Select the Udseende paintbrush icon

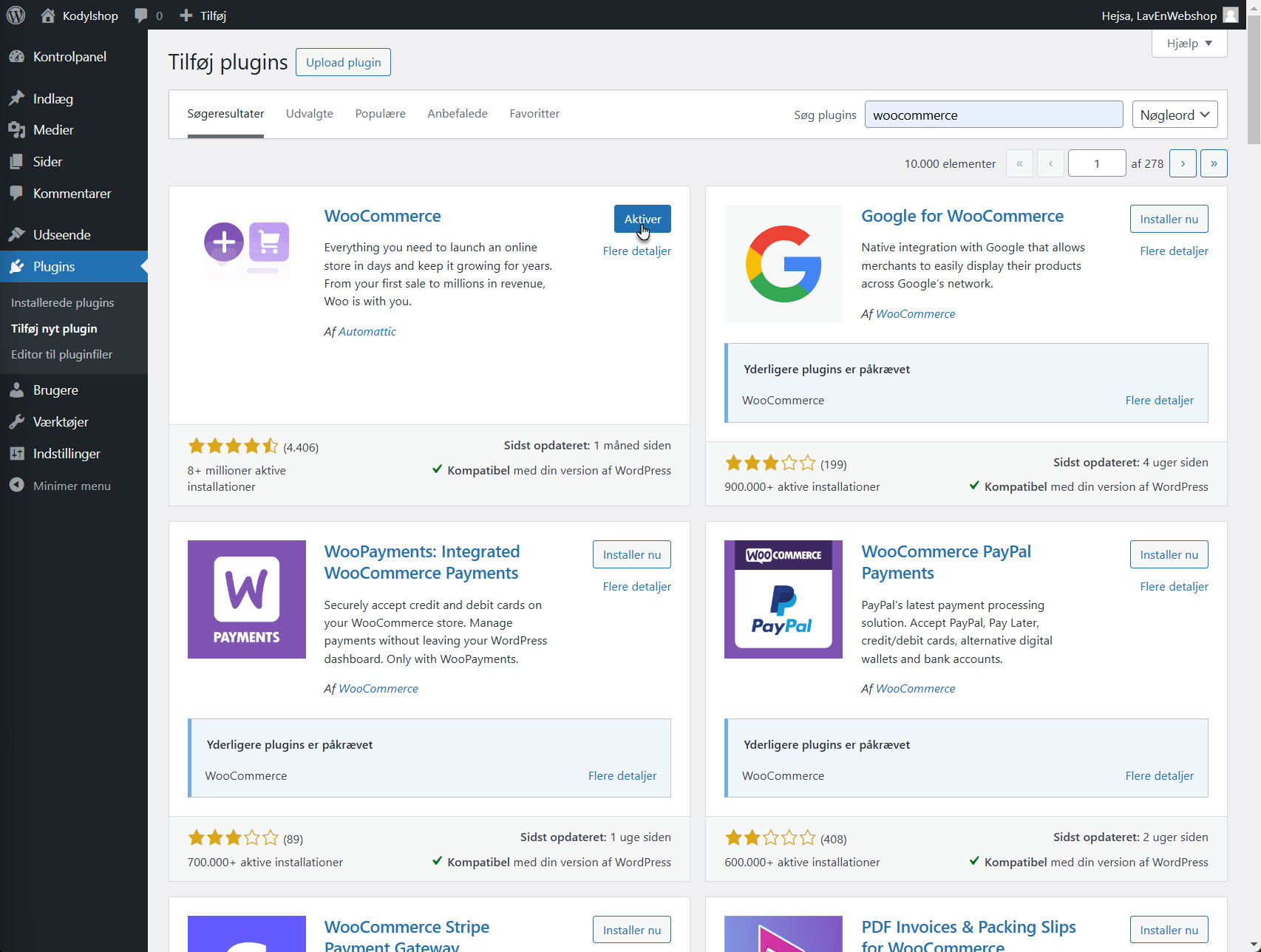pos(18,234)
